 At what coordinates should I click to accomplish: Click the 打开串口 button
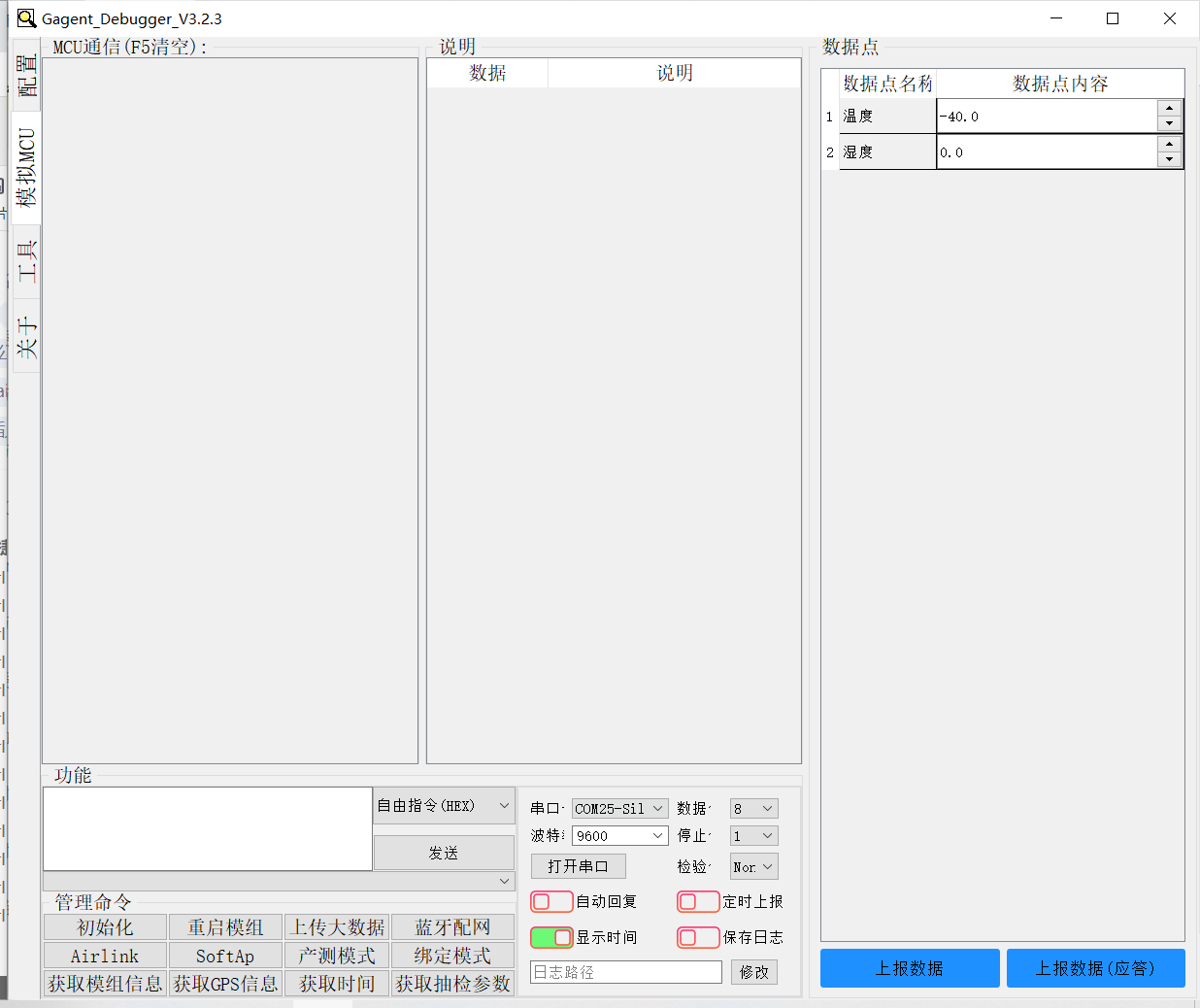(x=578, y=866)
